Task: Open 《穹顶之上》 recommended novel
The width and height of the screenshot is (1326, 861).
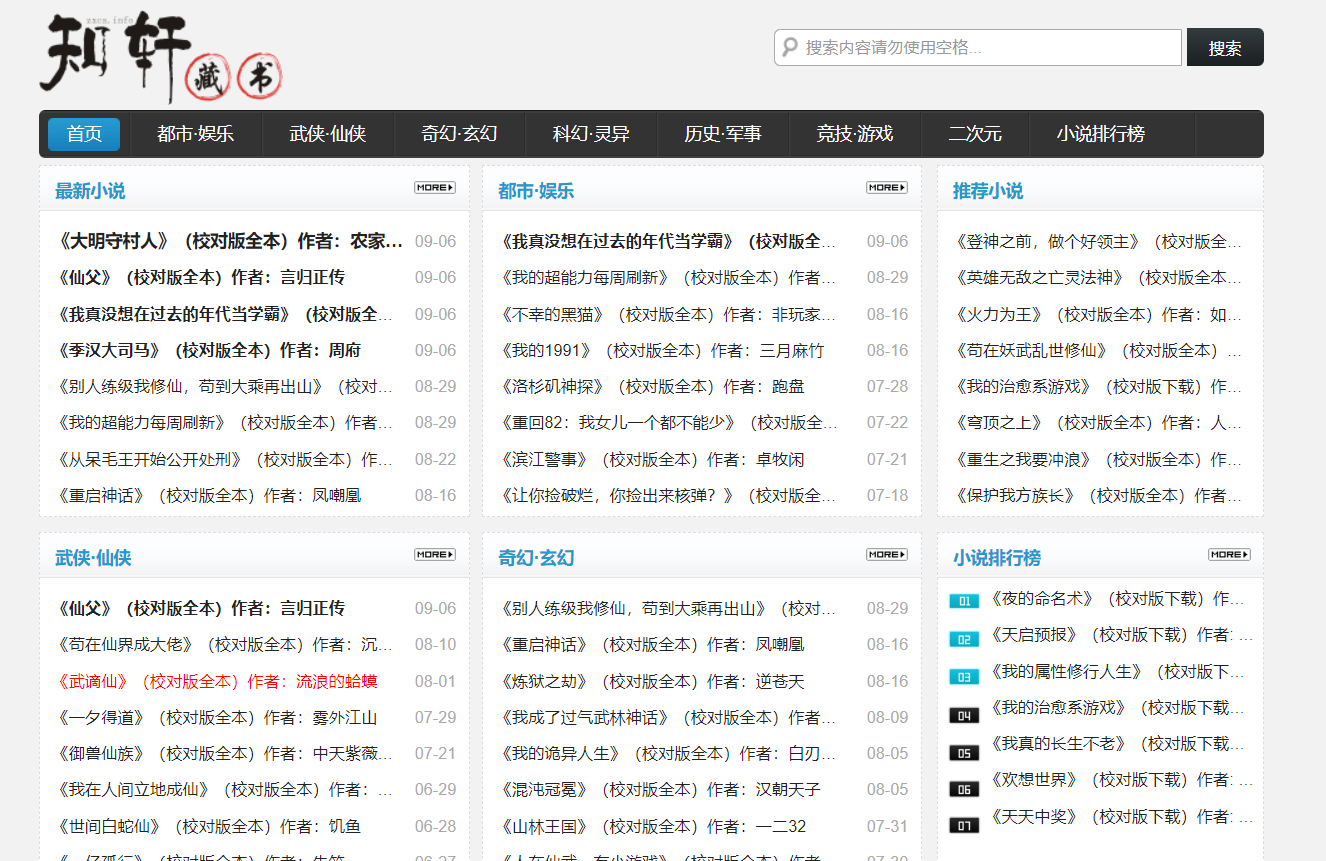Action: [1098, 422]
